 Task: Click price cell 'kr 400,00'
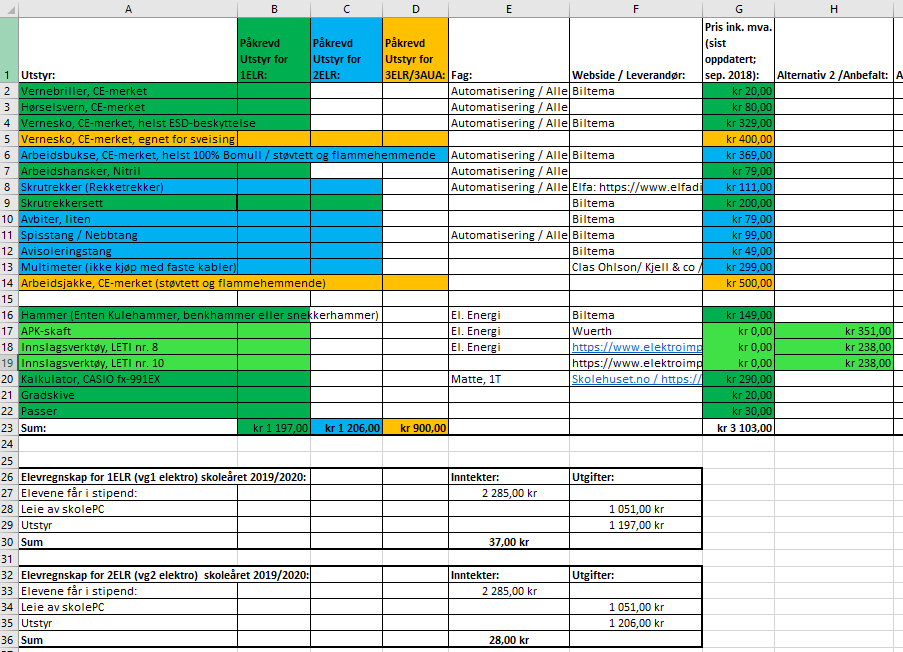coord(738,139)
